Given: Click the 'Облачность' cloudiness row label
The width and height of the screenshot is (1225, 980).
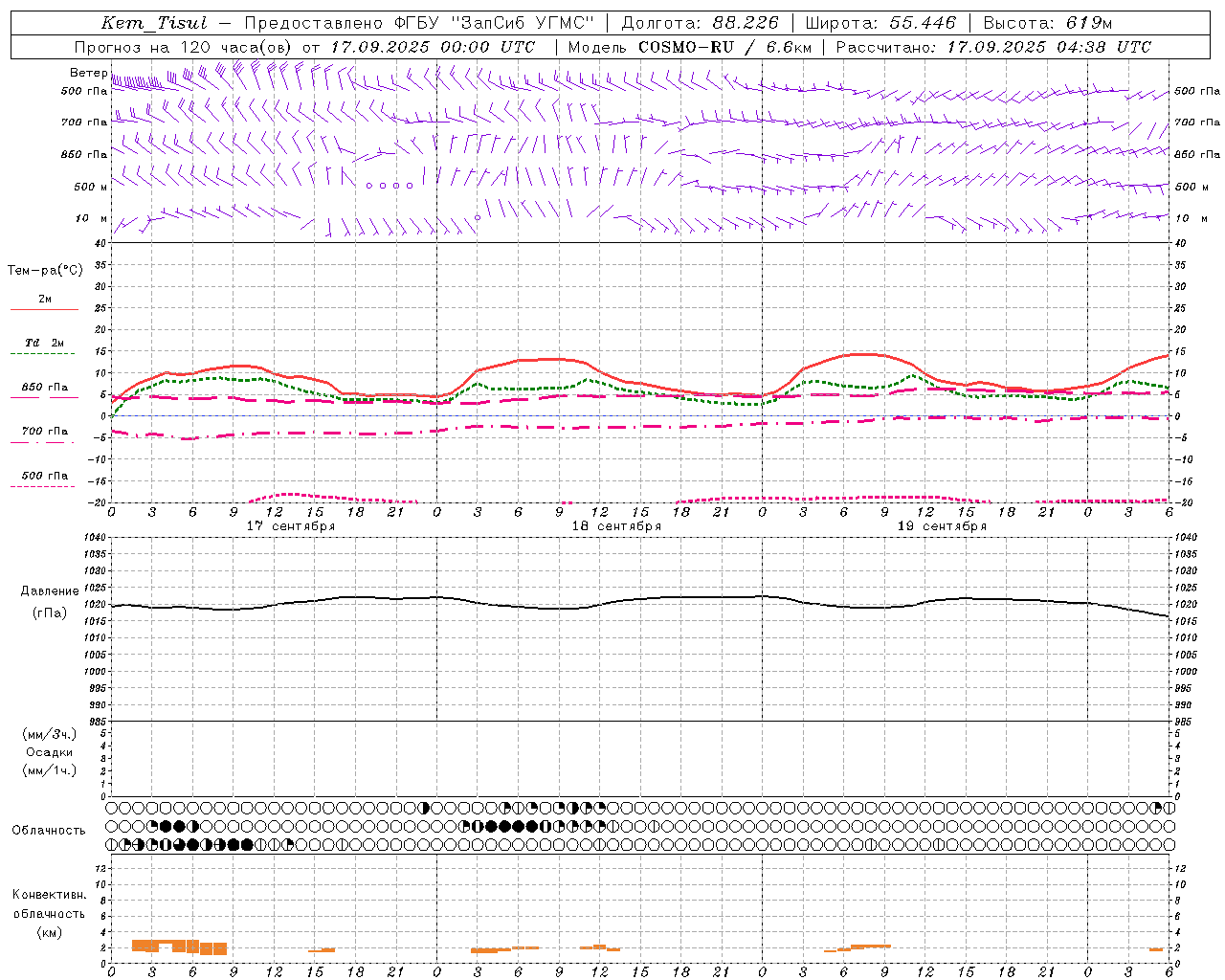Looking at the screenshot, I should 49,830.
